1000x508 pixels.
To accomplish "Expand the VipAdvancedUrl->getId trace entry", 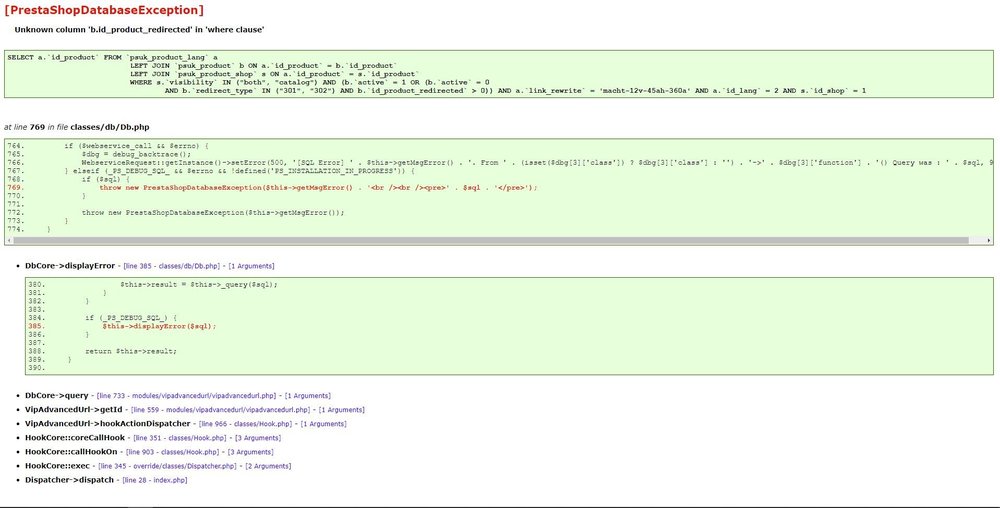I will pos(73,410).
